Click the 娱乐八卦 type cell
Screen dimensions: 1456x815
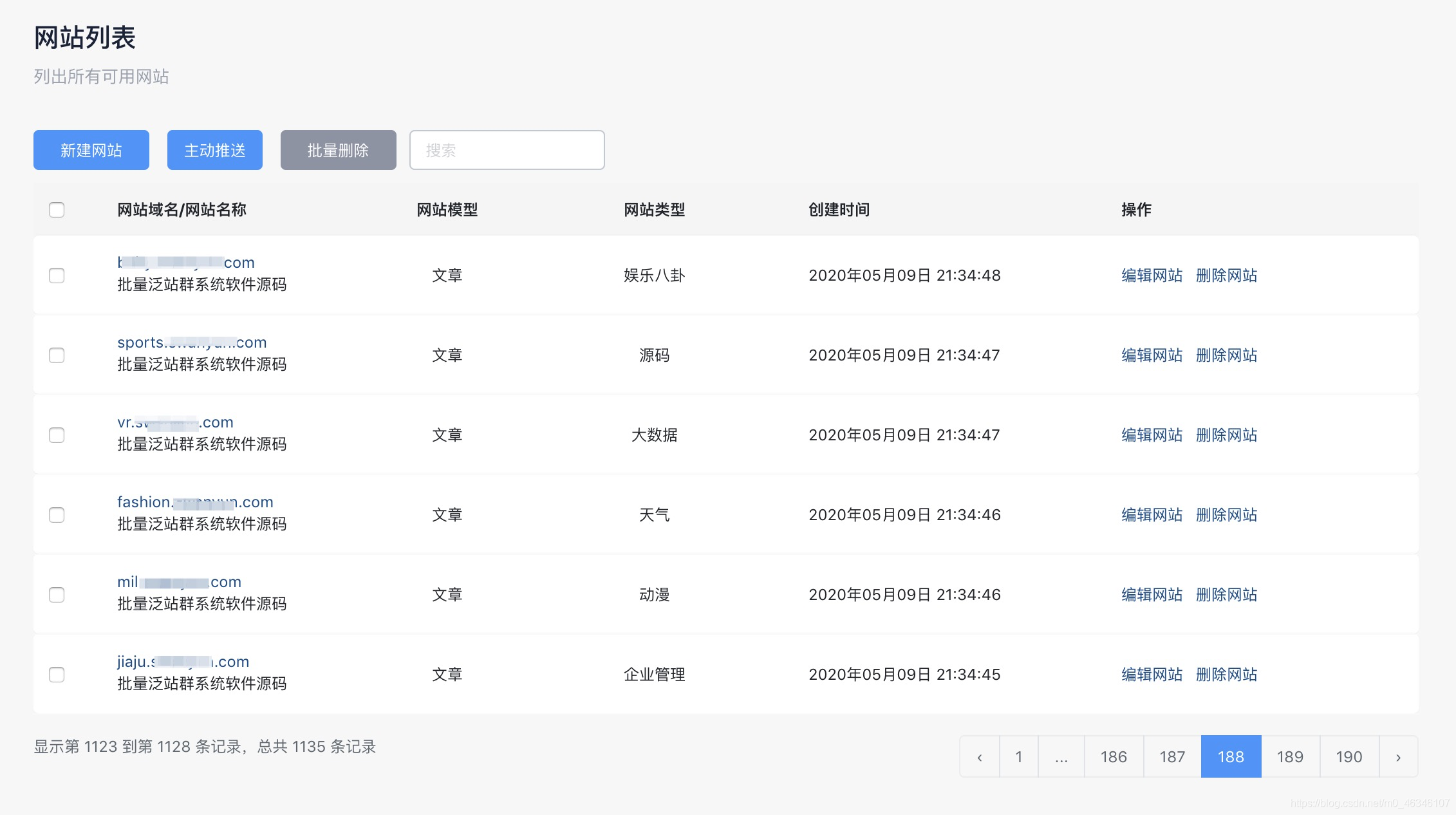coord(655,276)
